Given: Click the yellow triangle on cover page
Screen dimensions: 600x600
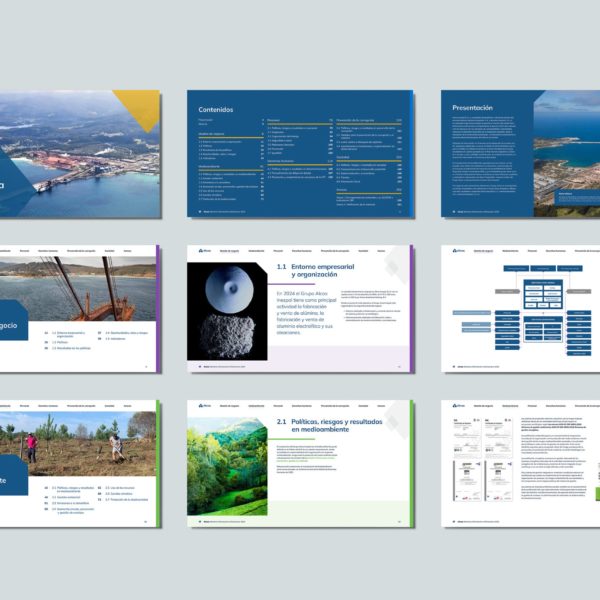Looking at the screenshot, I should (x=138, y=108).
